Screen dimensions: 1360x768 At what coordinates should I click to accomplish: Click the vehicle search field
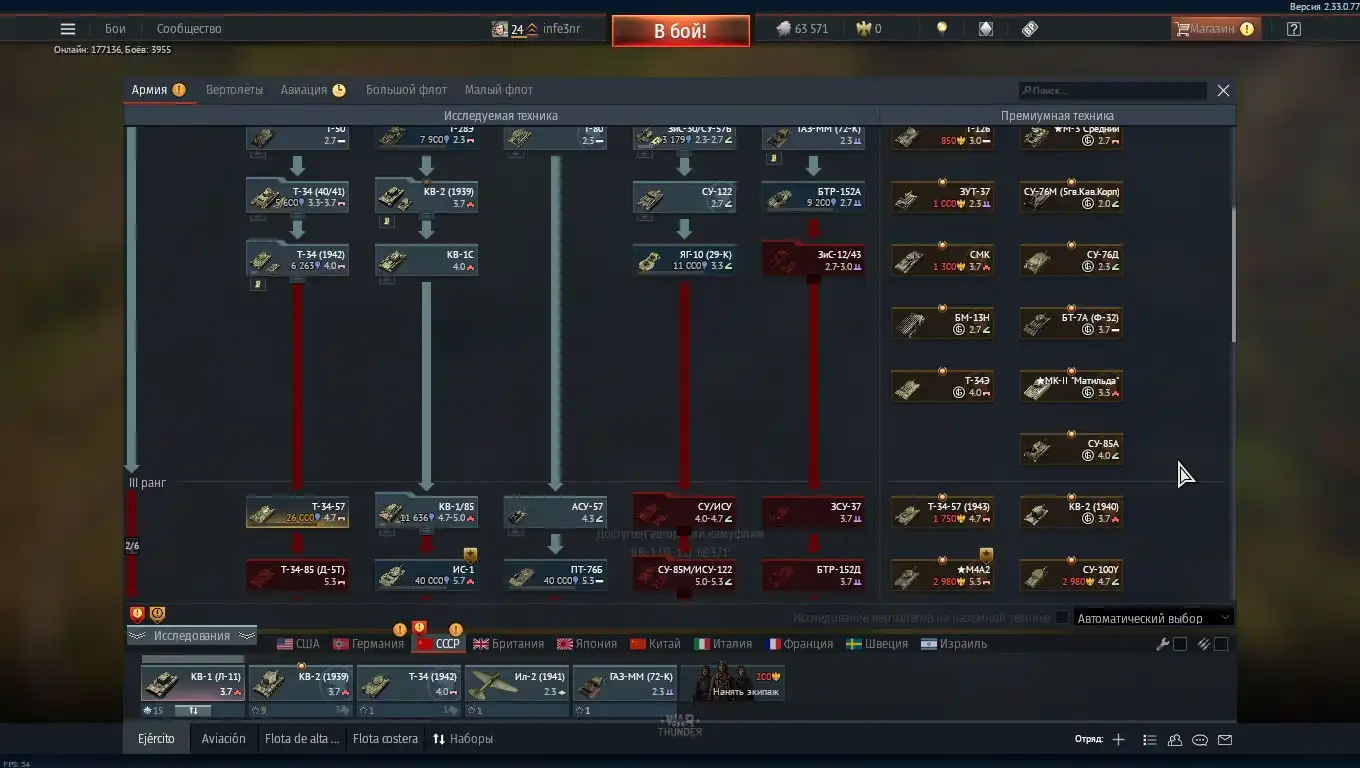pyautogui.click(x=1112, y=90)
